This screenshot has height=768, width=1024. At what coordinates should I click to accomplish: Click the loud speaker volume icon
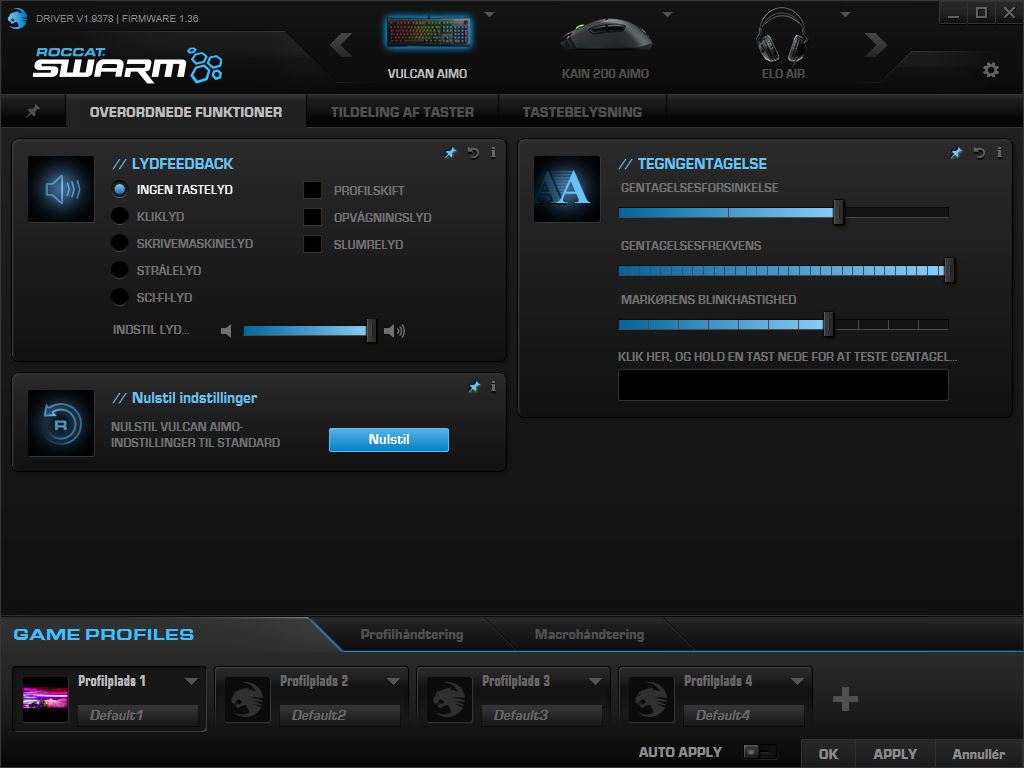(x=394, y=331)
